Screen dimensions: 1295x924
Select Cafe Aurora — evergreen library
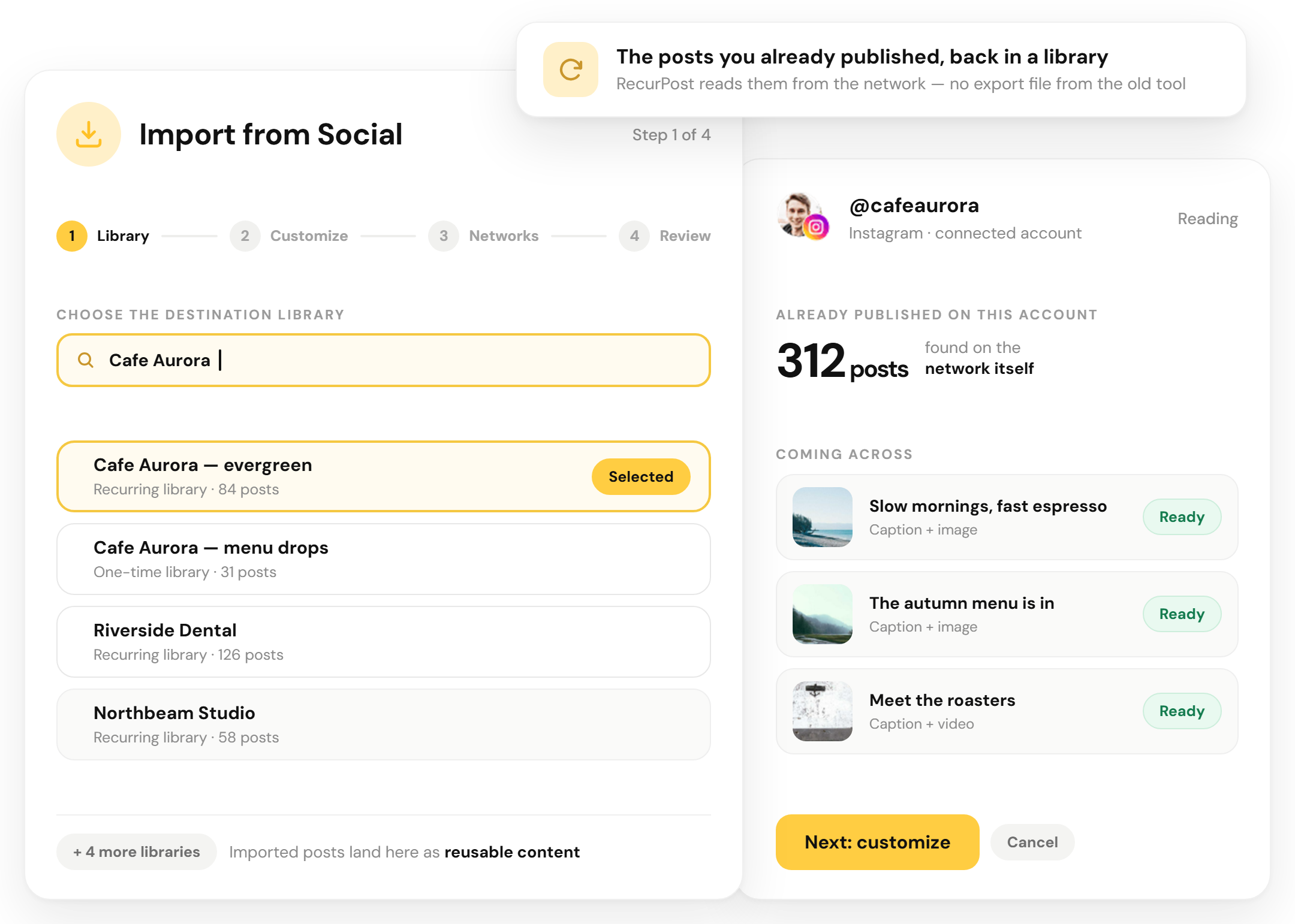384,476
